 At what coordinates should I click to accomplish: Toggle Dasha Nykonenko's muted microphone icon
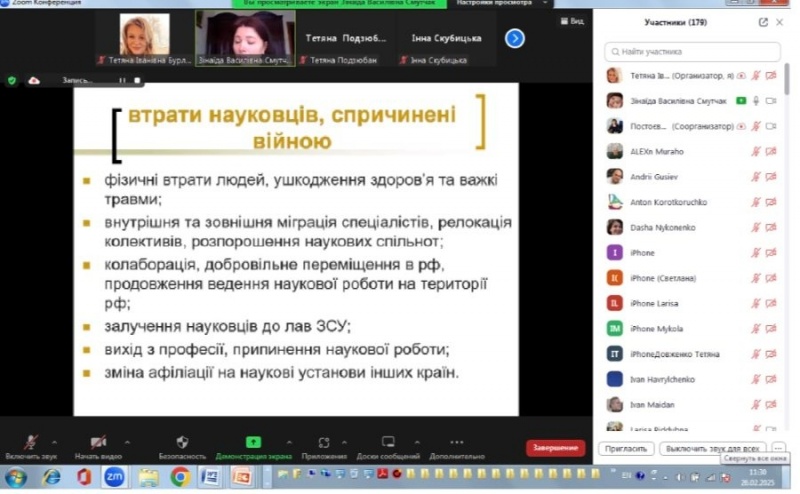756,227
